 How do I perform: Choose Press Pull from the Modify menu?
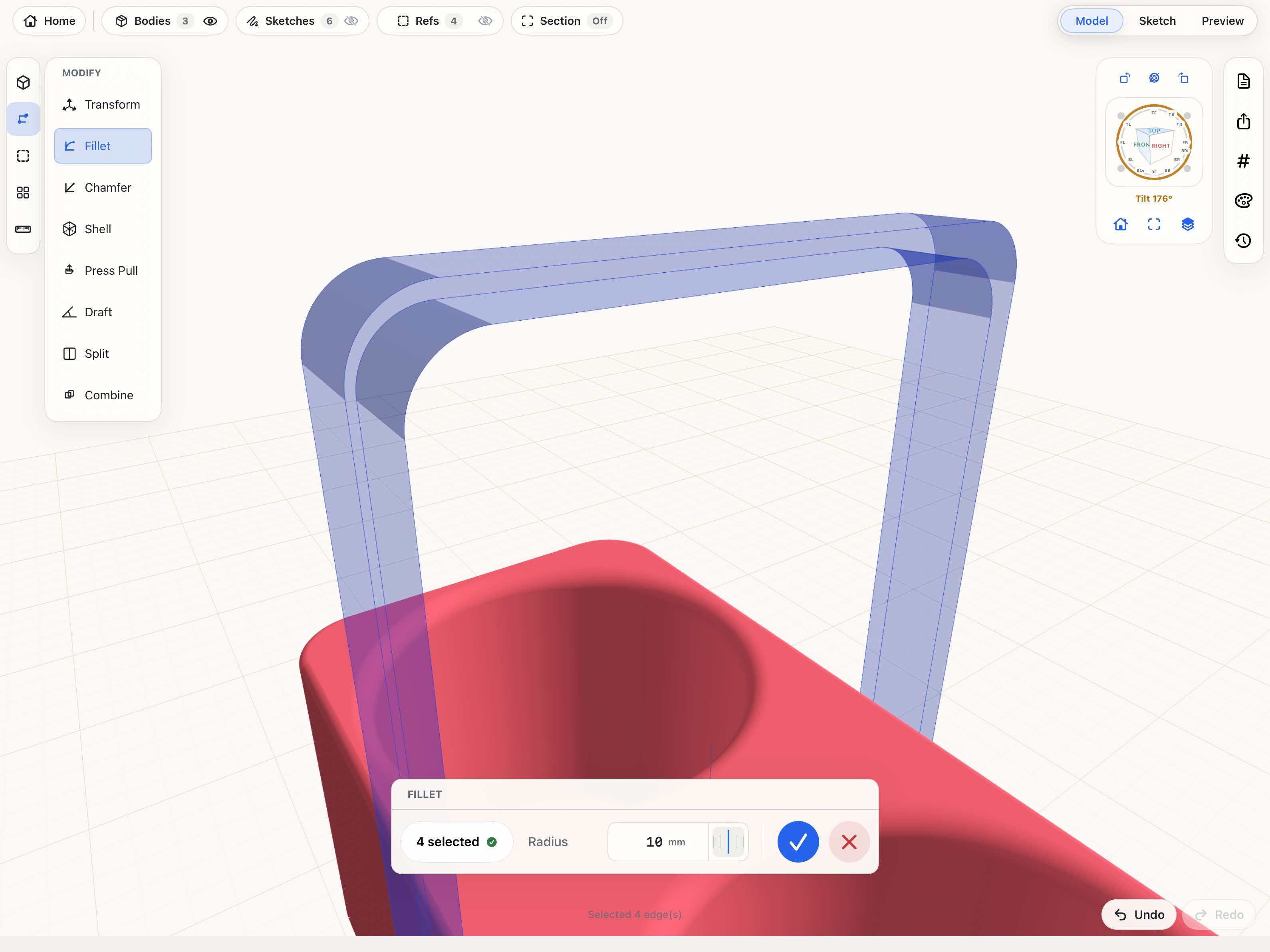(x=103, y=270)
